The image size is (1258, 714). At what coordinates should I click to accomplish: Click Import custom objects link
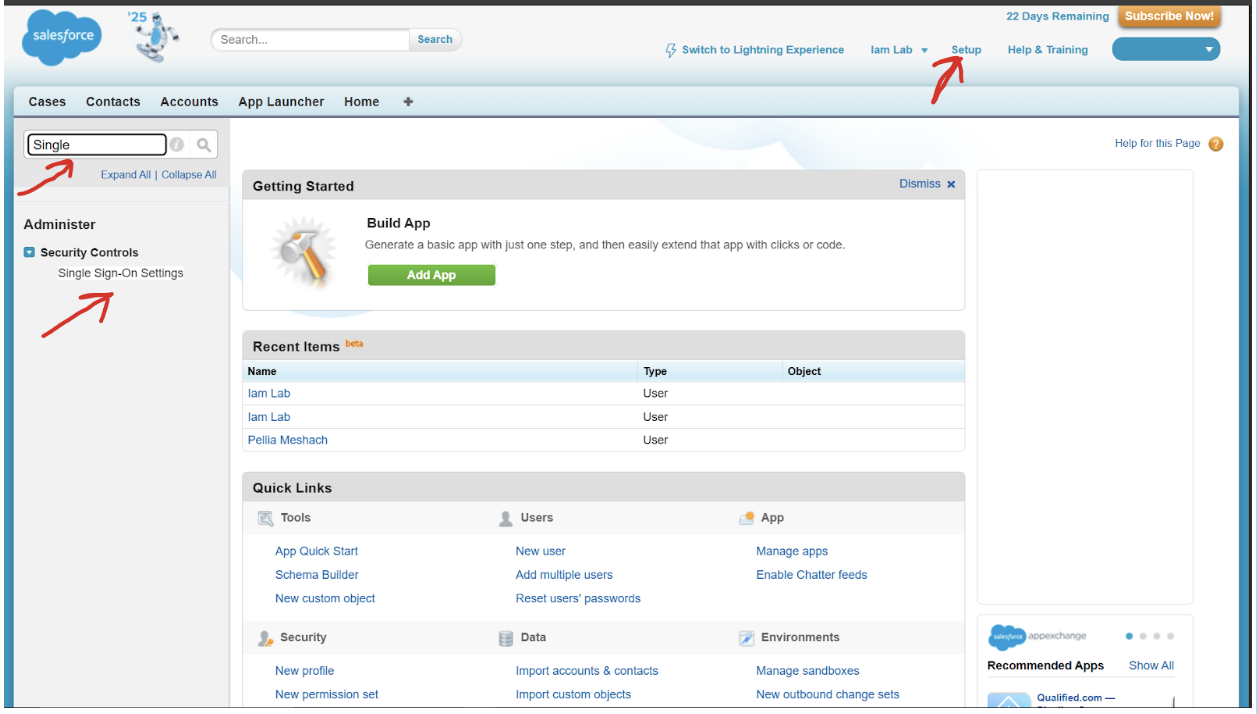pyautogui.click(x=574, y=694)
